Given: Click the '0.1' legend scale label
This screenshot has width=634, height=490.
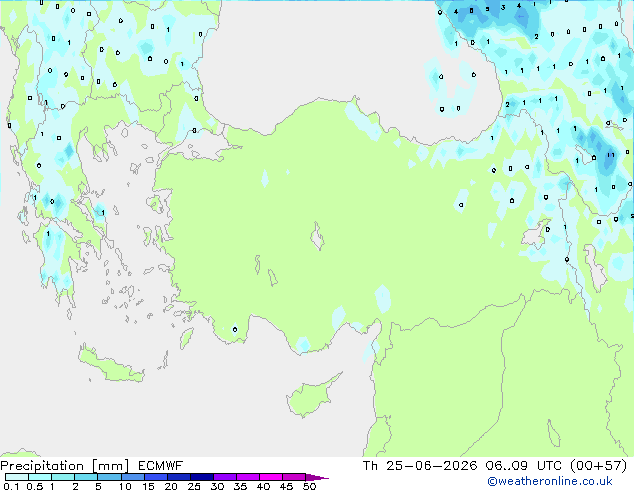Looking at the screenshot, I should pos(11,486).
